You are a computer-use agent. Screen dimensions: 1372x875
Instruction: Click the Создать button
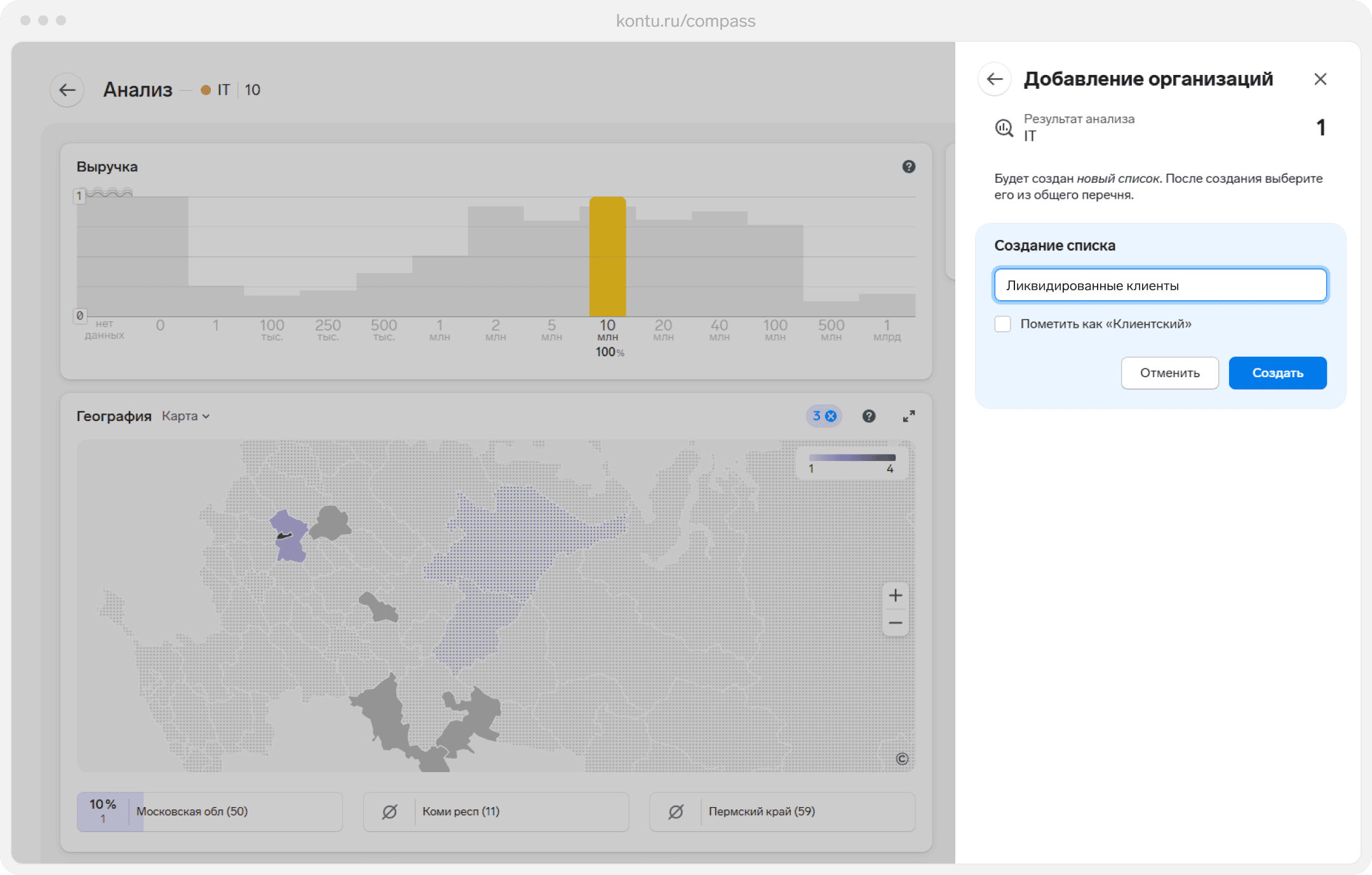(x=1277, y=373)
